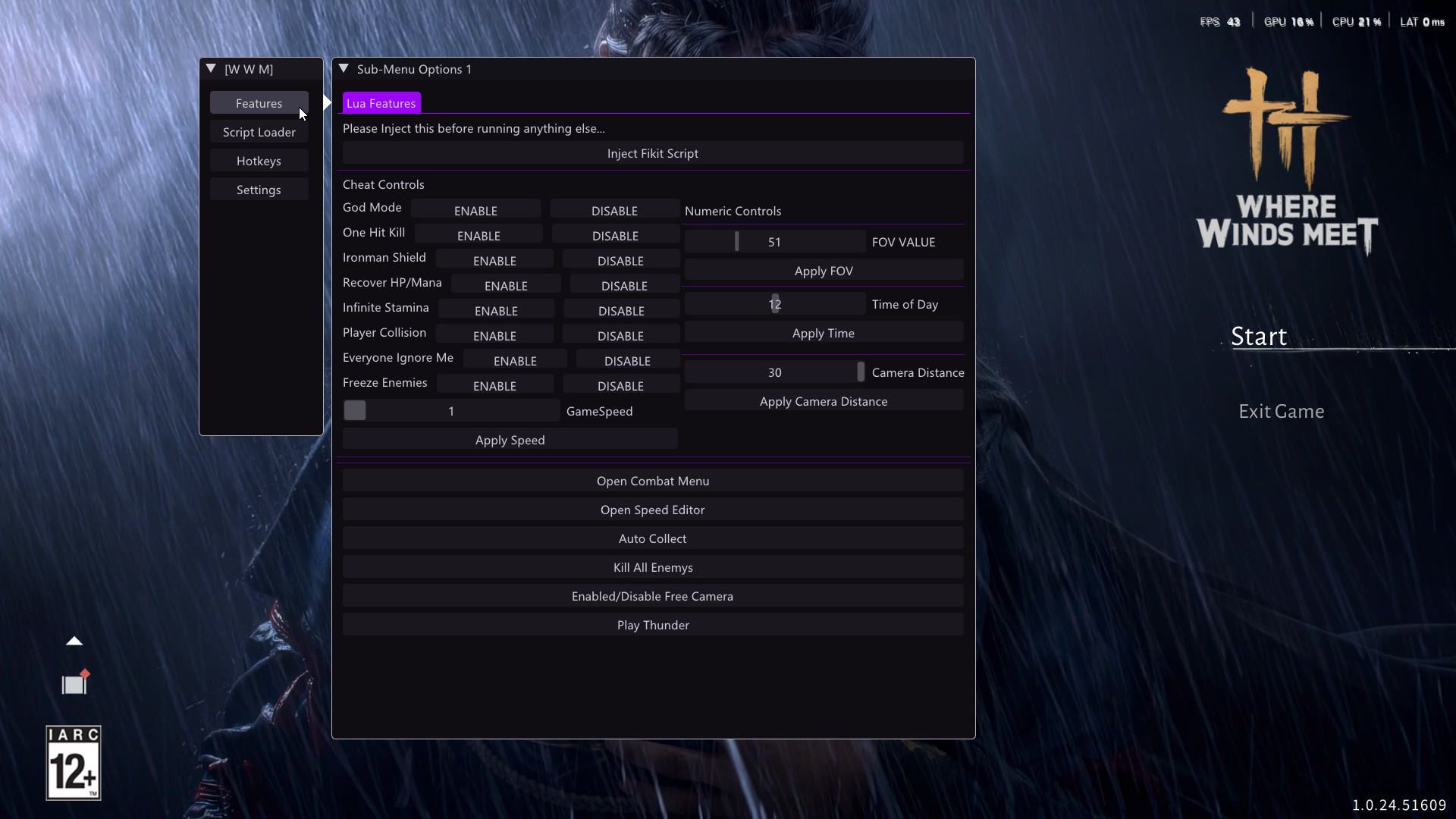Click Open Combat Menu button

coord(653,481)
